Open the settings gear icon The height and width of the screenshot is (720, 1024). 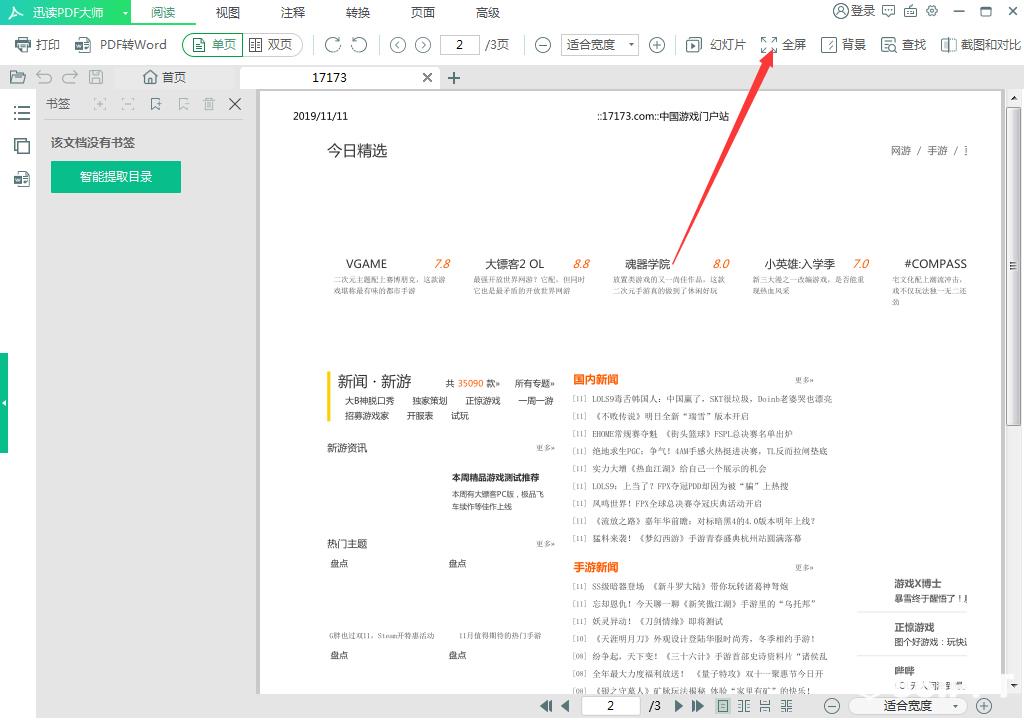tap(933, 11)
